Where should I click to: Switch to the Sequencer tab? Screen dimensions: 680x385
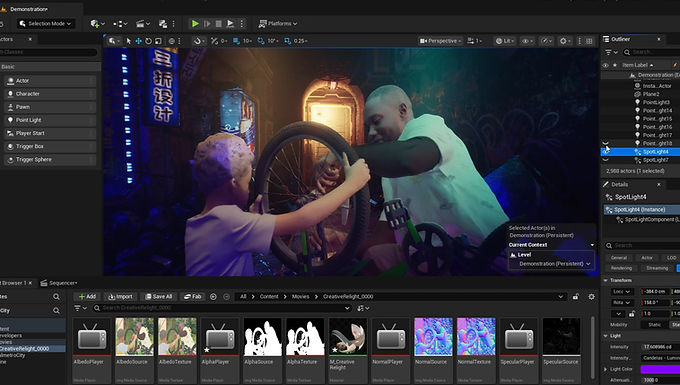(x=59, y=283)
